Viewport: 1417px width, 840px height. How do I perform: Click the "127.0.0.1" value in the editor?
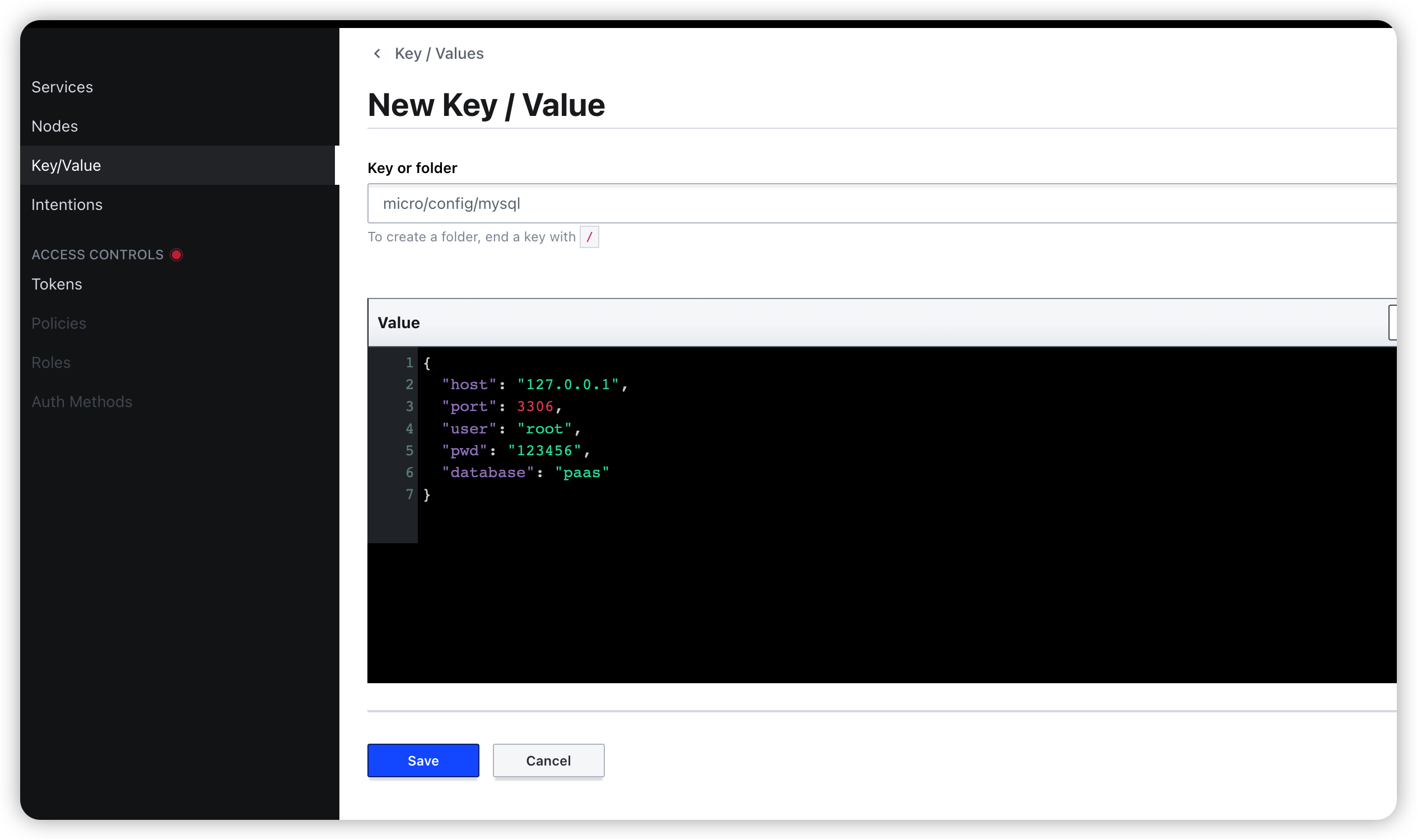[x=568, y=384]
